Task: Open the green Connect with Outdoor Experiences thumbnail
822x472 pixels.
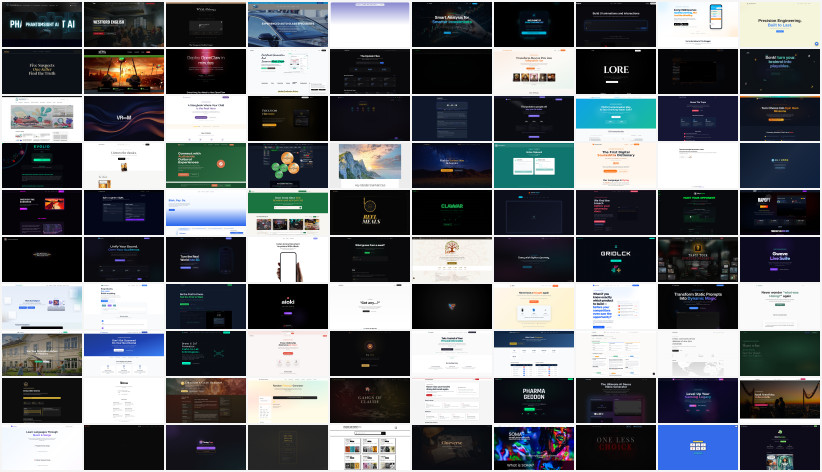Action: (206, 166)
